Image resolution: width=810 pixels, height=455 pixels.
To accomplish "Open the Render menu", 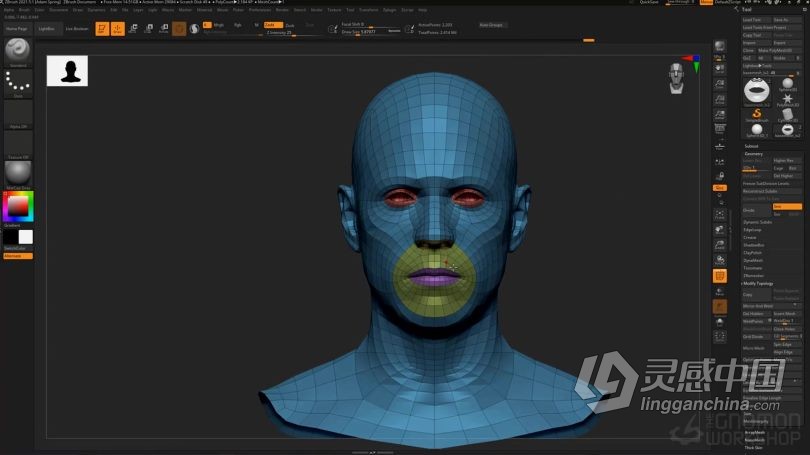I will pos(282,10).
